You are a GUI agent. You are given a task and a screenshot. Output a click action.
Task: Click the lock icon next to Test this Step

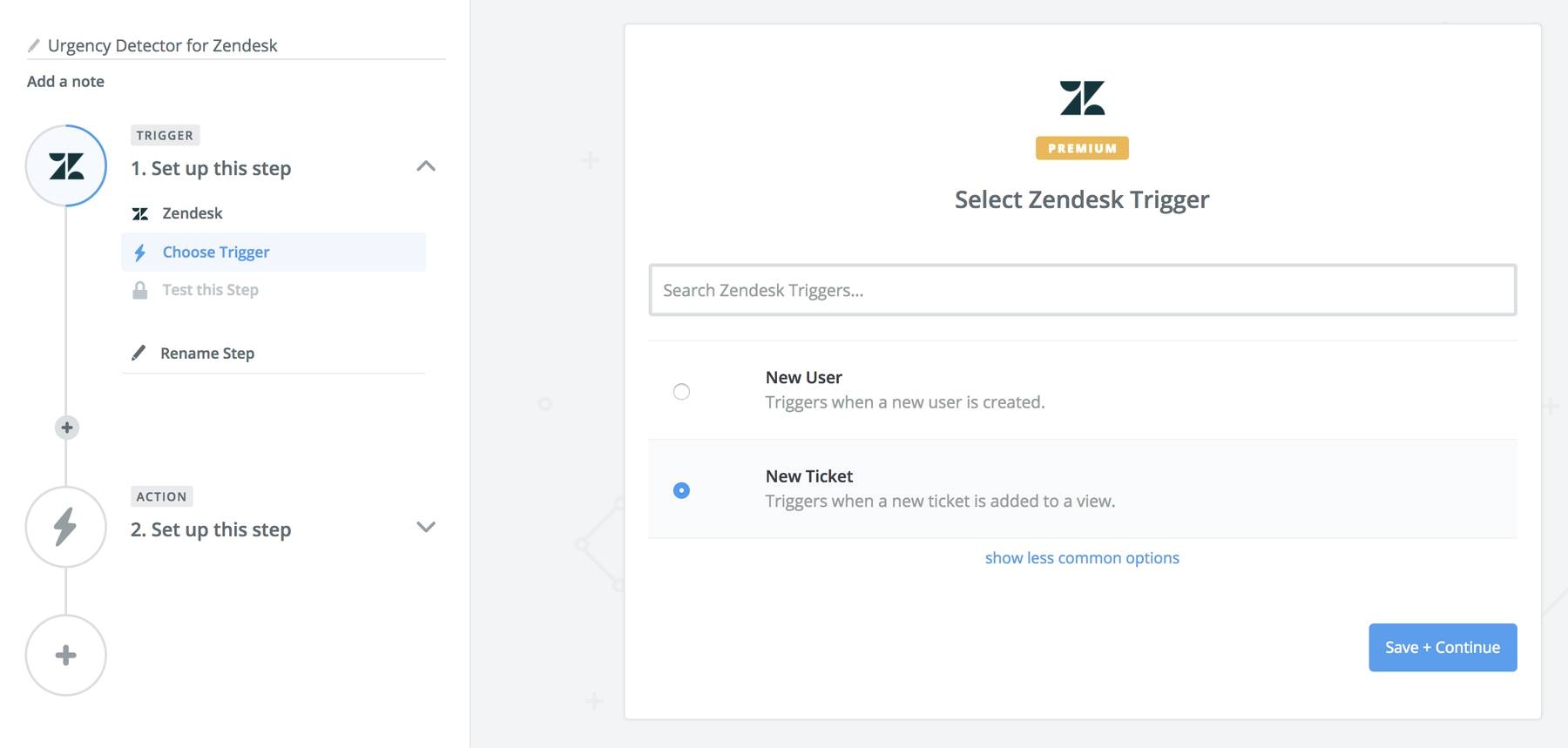coord(139,290)
